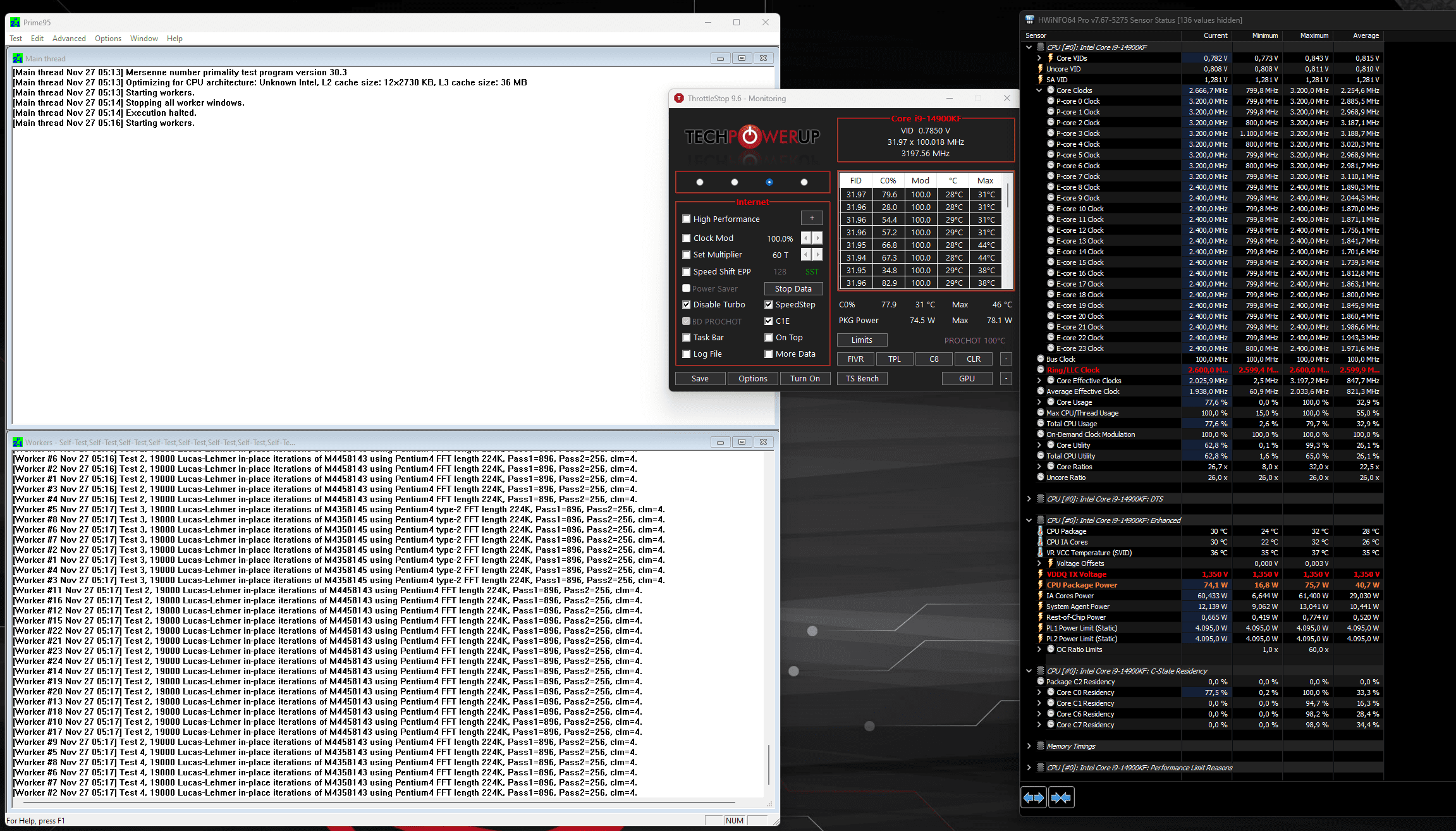Collapse the CPU Enhanced sensor group
The image size is (1456, 831).
point(1029,520)
